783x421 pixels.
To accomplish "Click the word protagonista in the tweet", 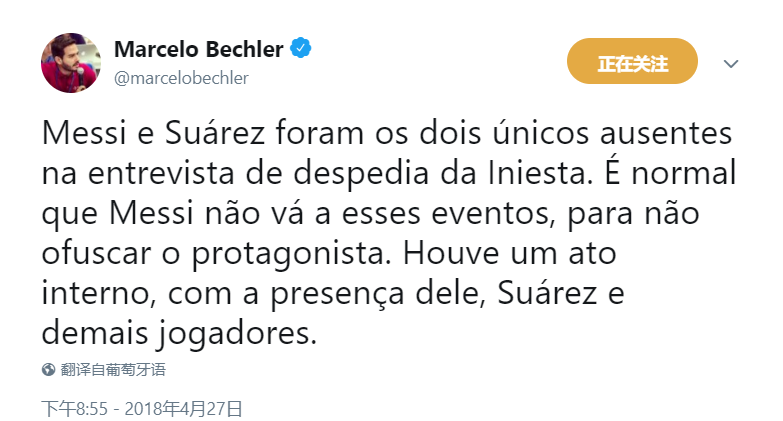I will point(291,255).
